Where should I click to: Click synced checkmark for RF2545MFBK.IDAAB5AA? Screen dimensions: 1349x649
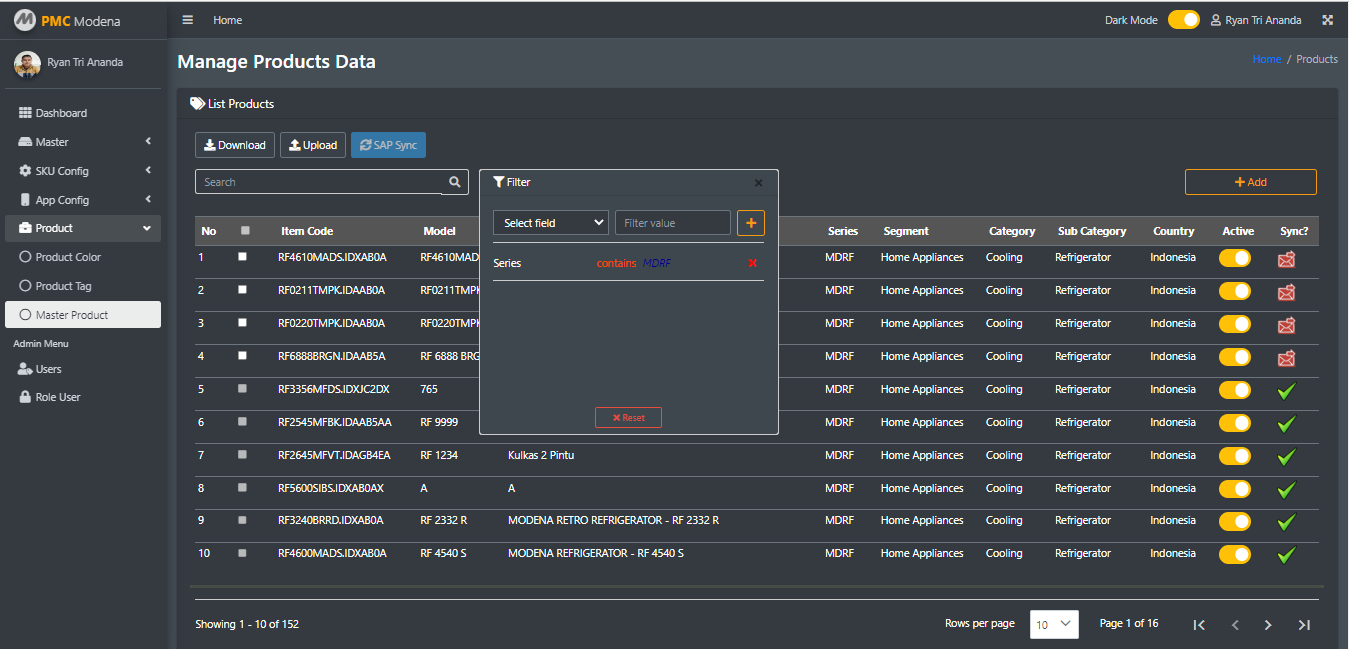tap(1287, 424)
